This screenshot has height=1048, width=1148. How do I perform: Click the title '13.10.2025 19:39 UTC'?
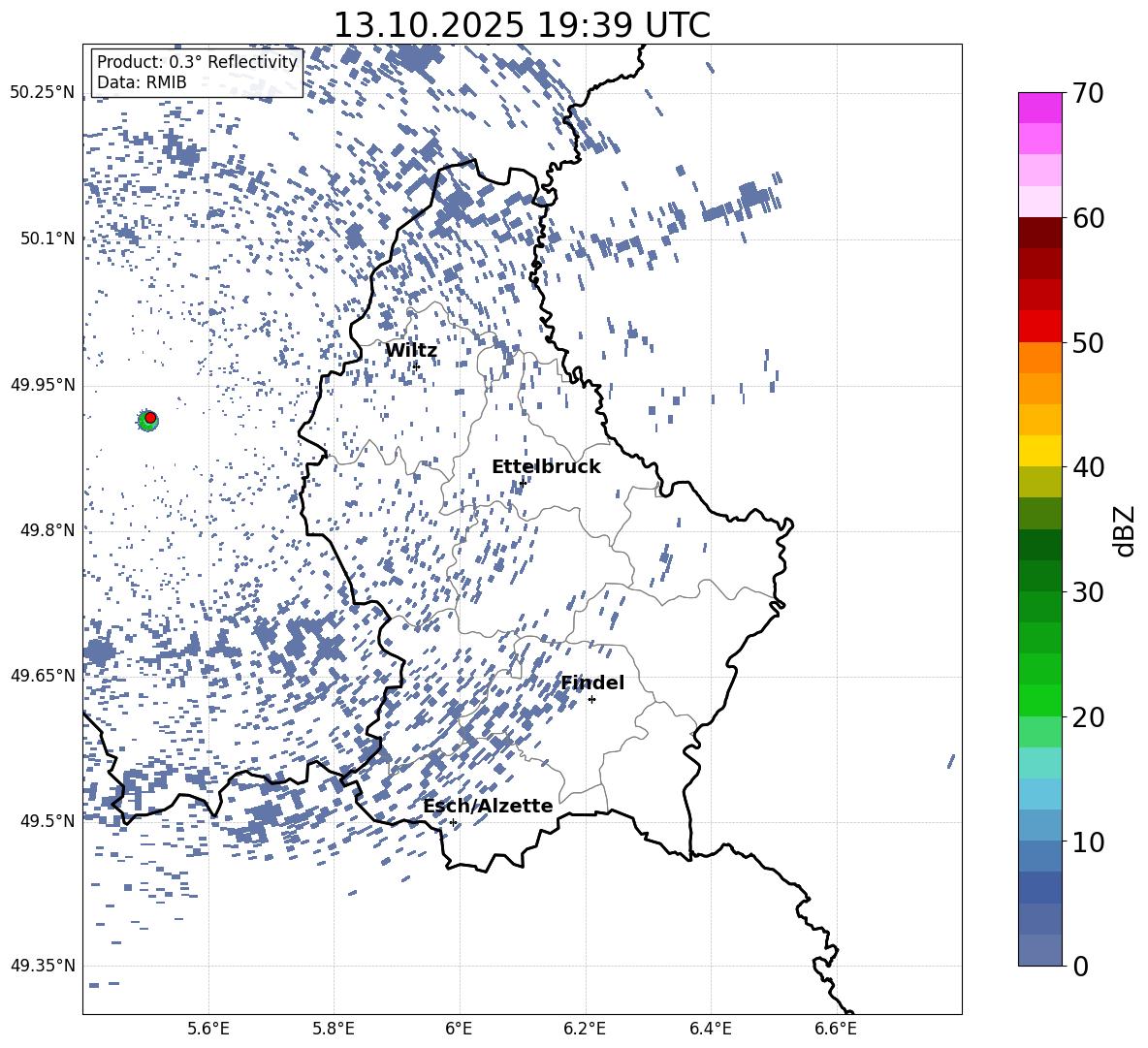pyautogui.click(x=522, y=25)
